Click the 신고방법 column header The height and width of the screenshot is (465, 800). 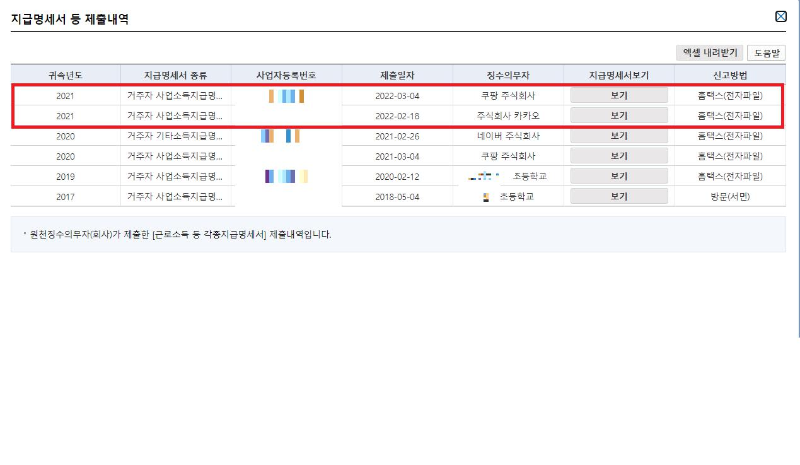point(730,76)
